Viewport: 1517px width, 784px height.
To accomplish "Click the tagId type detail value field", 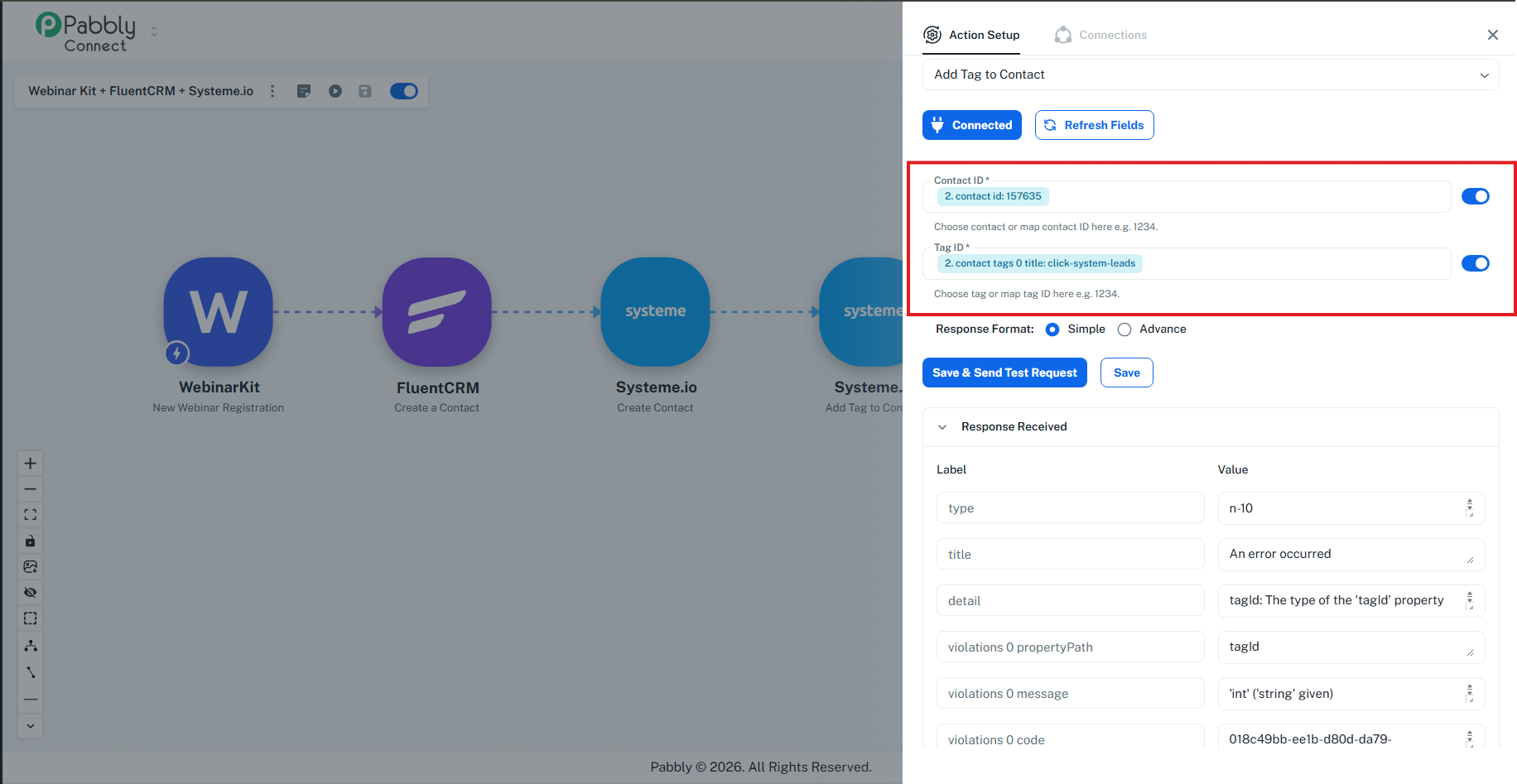I will pyautogui.click(x=1351, y=601).
